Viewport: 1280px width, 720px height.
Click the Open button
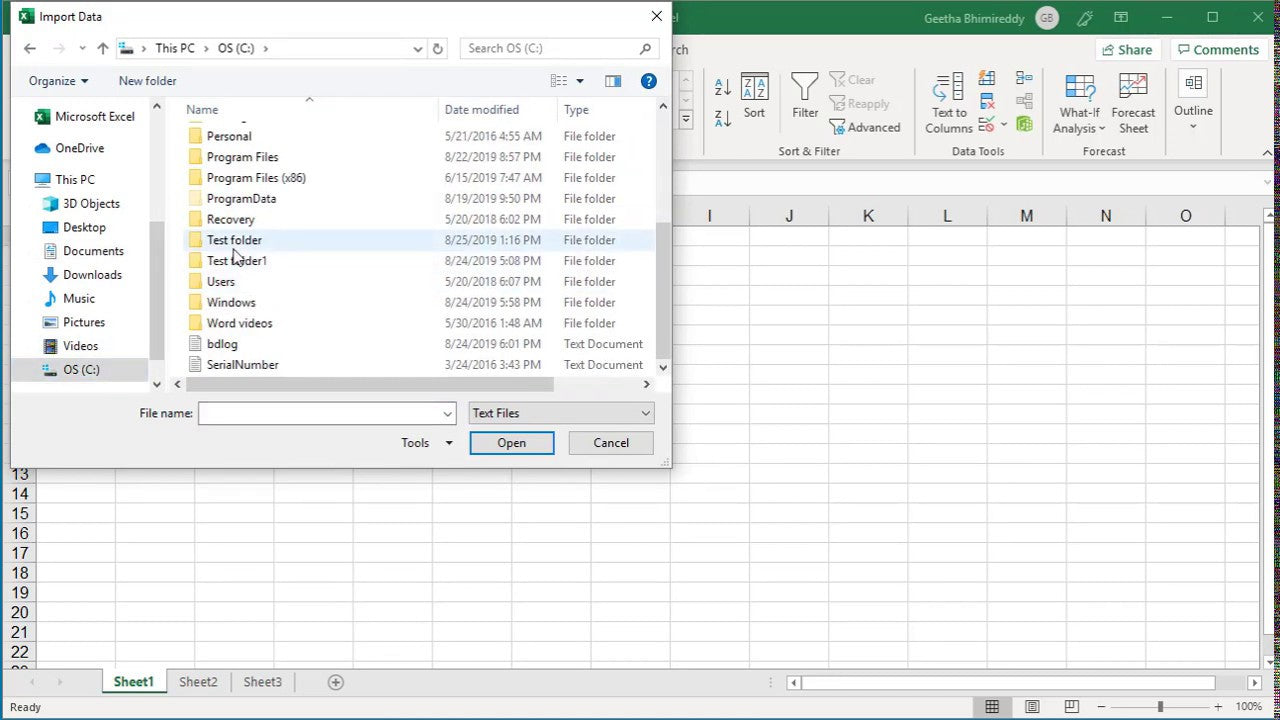(x=511, y=442)
